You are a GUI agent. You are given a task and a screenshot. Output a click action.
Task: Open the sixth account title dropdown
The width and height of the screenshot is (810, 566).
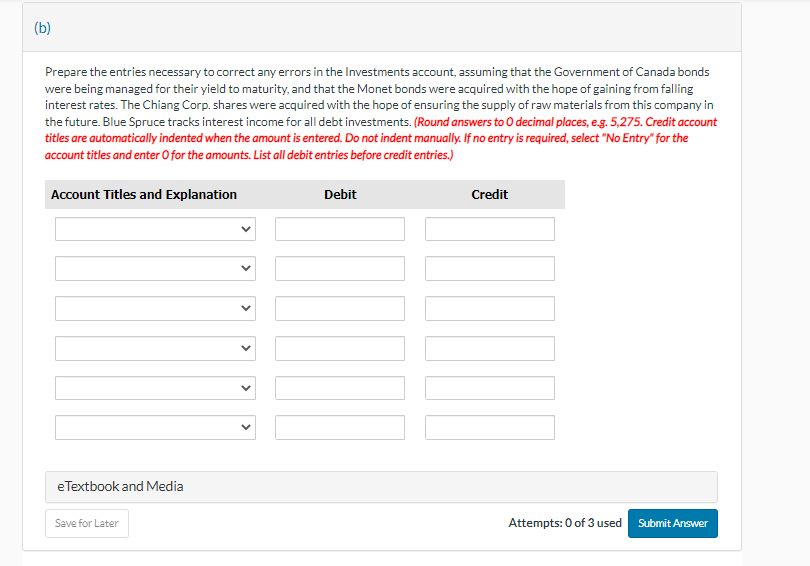(x=155, y=428)
